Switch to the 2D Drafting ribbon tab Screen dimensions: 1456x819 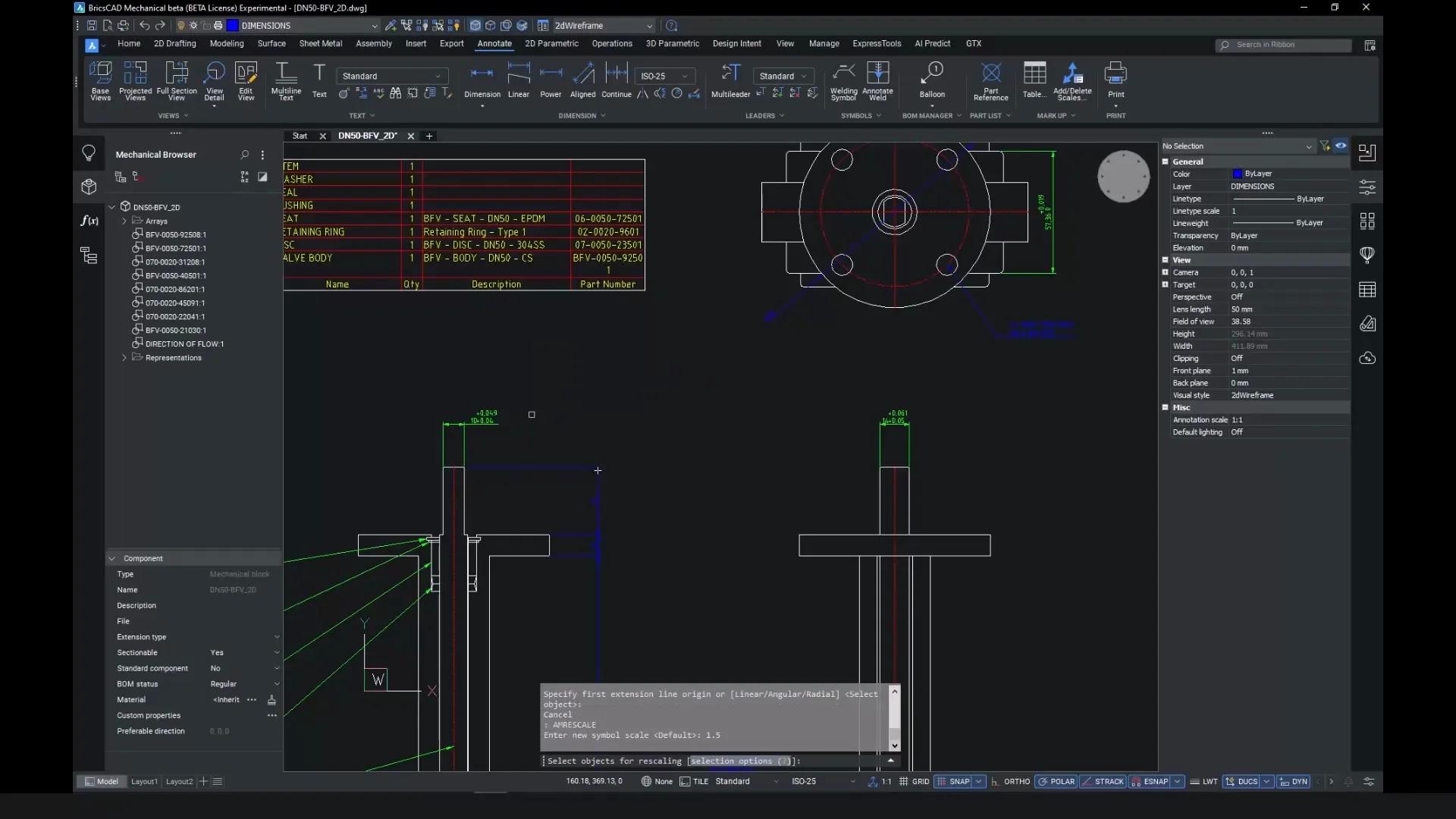click(174, 44)
